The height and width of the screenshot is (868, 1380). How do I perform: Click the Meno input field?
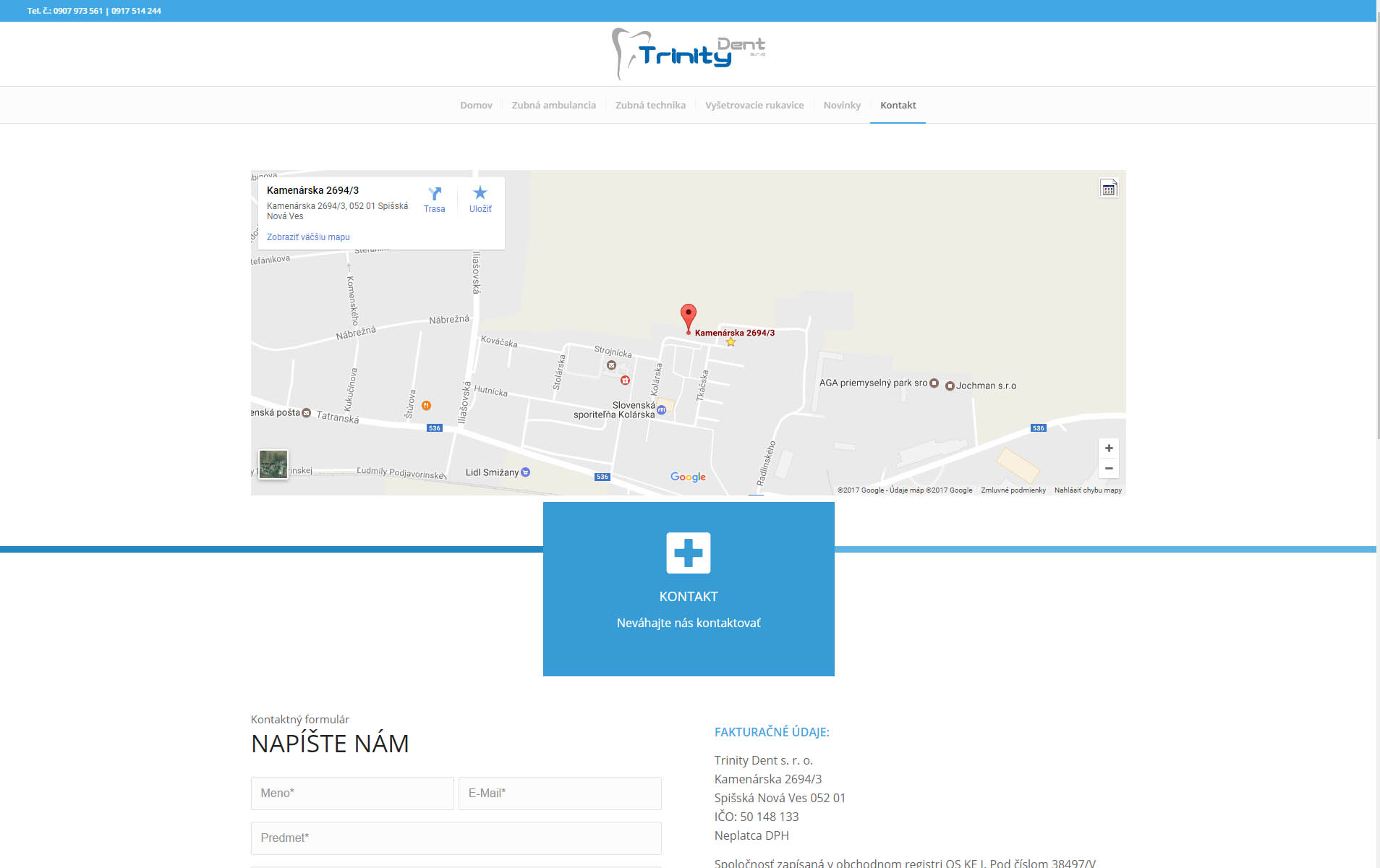point(352,793)
